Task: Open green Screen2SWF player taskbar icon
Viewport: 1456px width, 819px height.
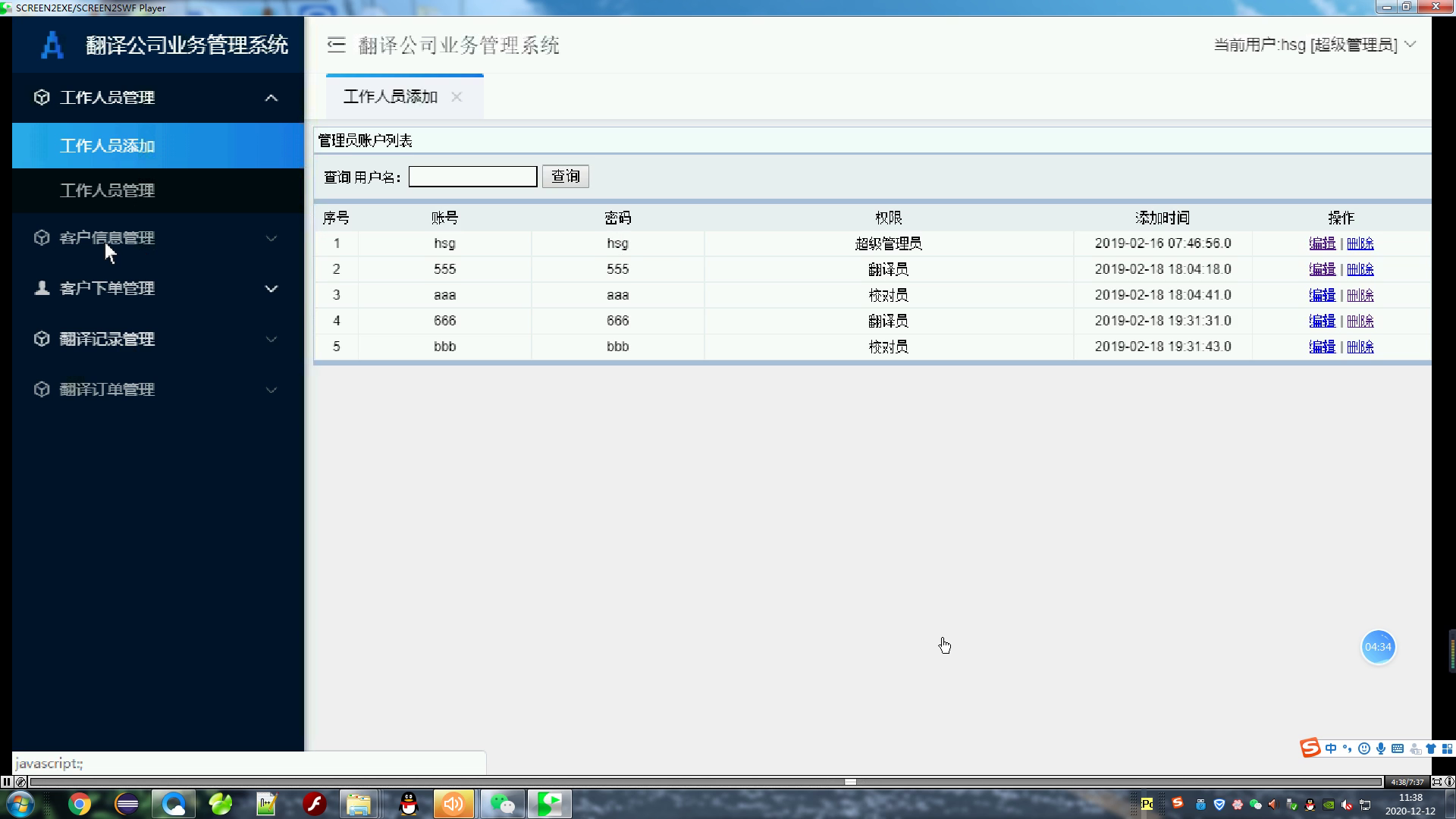Action: pyautogui.click(x=550, y=804)
